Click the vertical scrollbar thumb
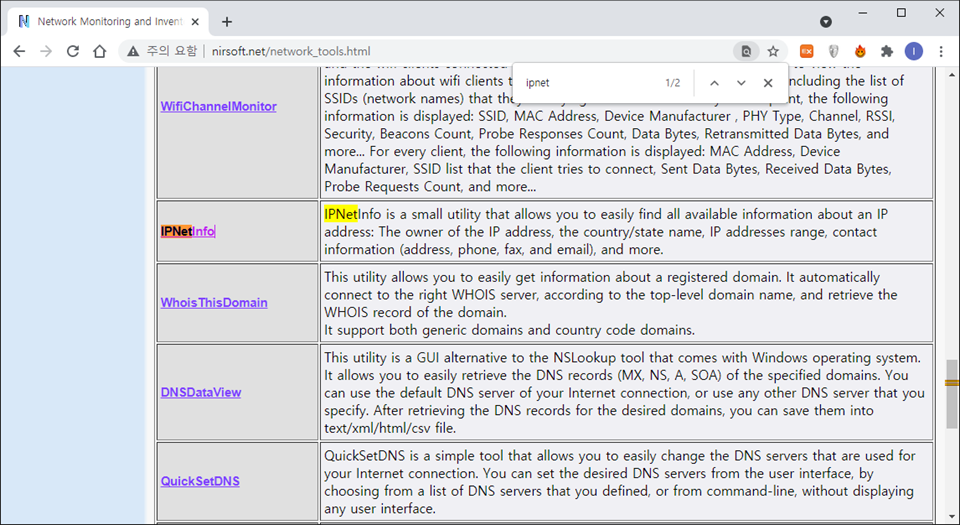Image resolution: width=960 pixels, height=525 pixels. pos(951,393)
